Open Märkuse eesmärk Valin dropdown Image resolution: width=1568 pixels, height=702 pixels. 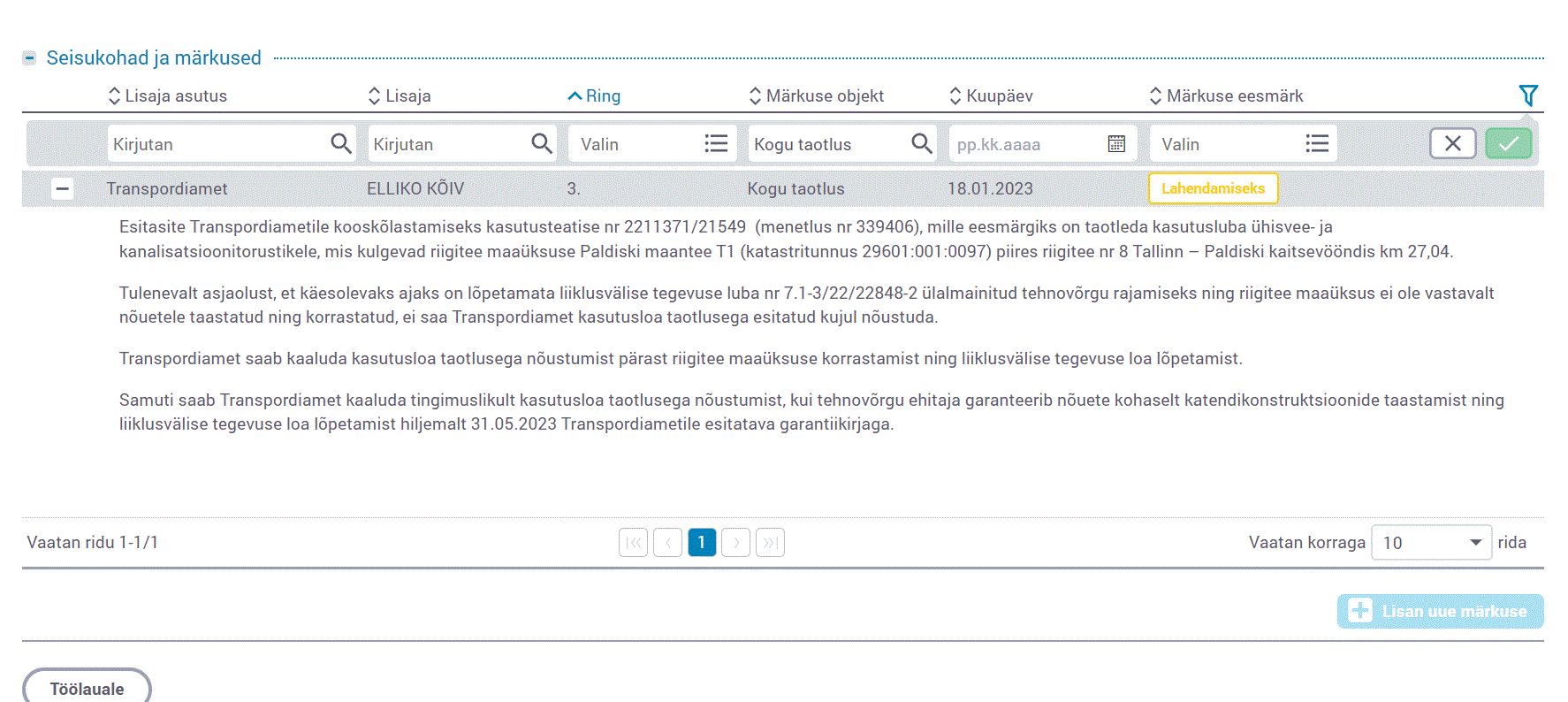1243,144
